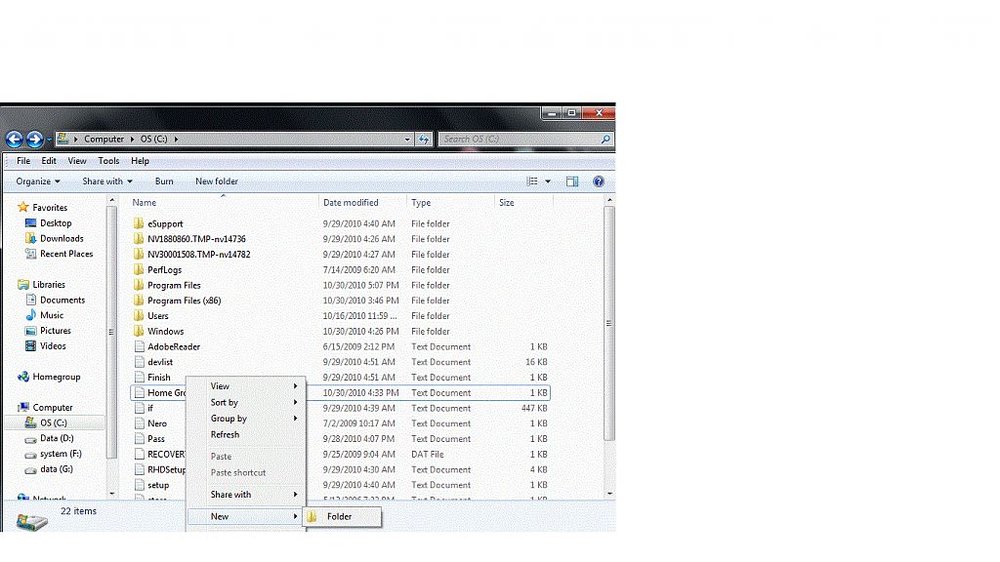Refresh the address bar location

[x=423, y=139]
